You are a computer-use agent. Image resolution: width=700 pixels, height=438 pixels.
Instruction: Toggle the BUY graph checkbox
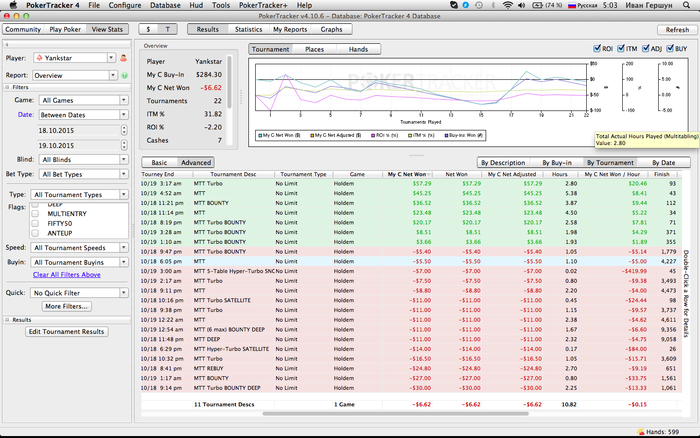coord(670,48)
